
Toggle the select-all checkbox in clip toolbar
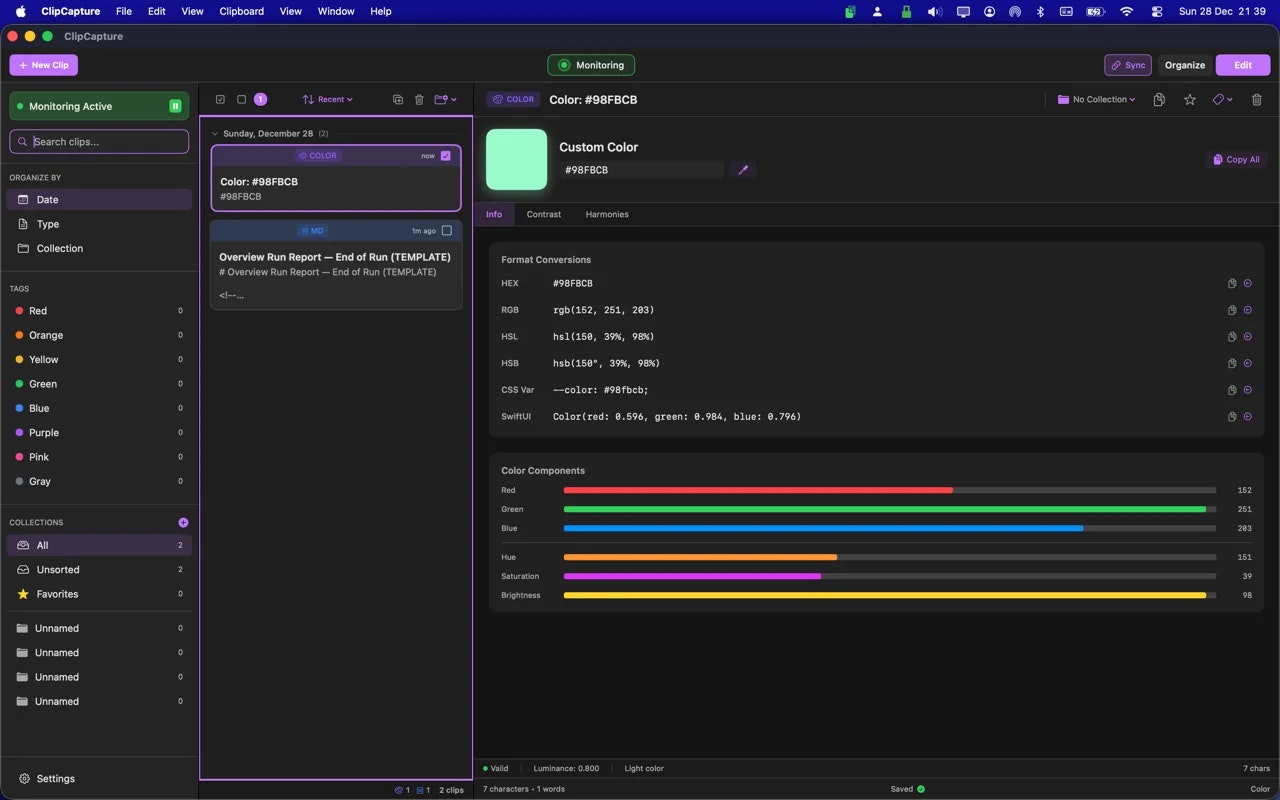coord(221,99)
